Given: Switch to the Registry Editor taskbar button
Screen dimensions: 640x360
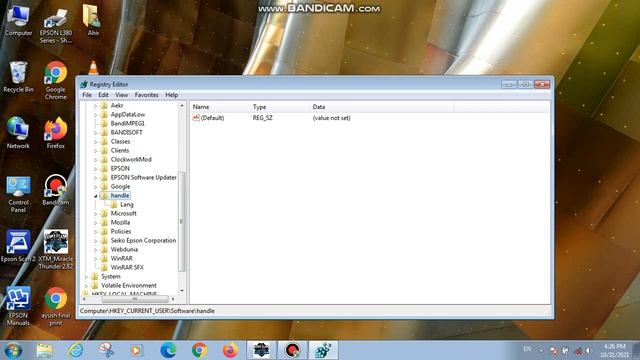Looking at the screenshot, I should [x=323, y=350].
